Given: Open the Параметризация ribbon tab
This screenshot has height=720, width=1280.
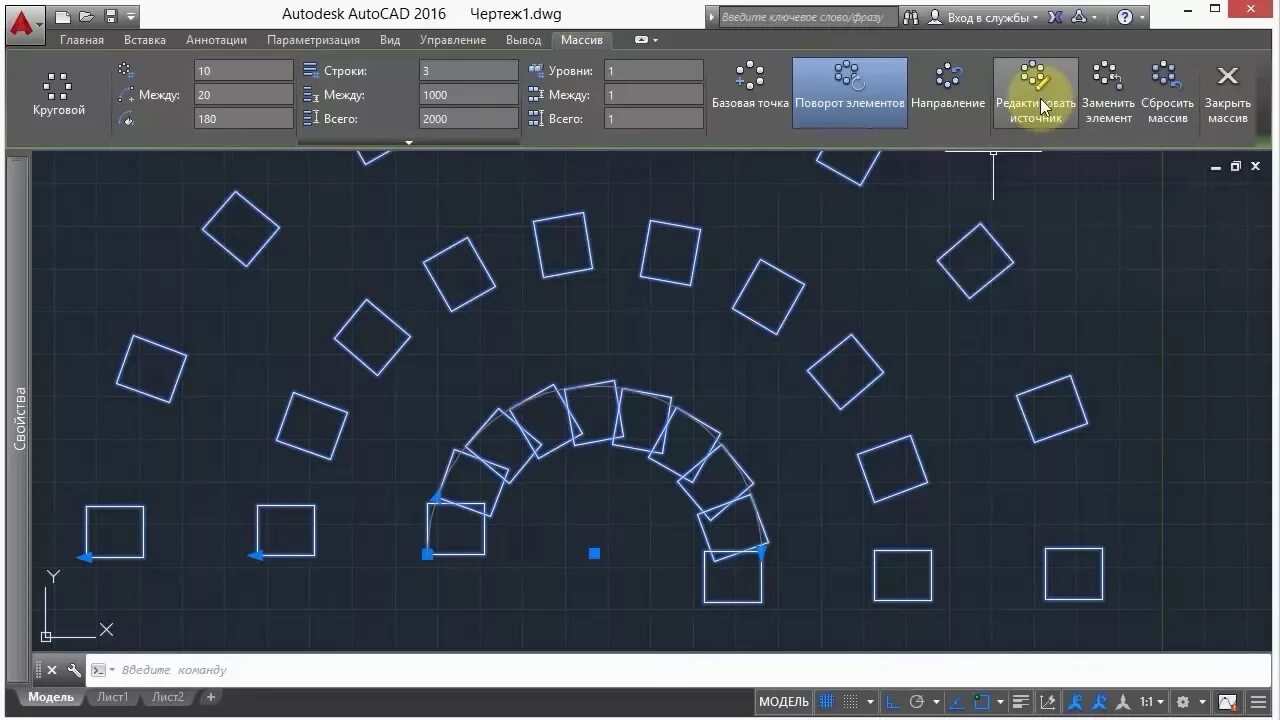Looking at the screenshot, I should pos(313,40).
